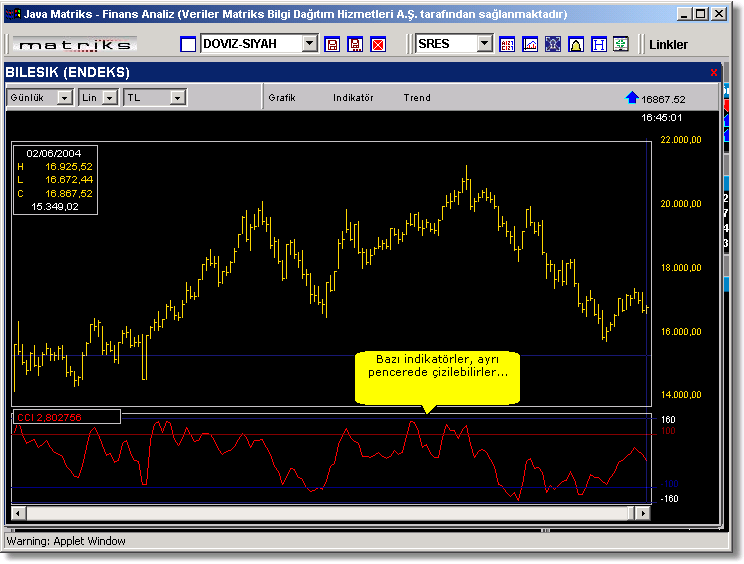The image size is (744, 564).
Task: Open the line chart window icon
Action: point(530,45)
